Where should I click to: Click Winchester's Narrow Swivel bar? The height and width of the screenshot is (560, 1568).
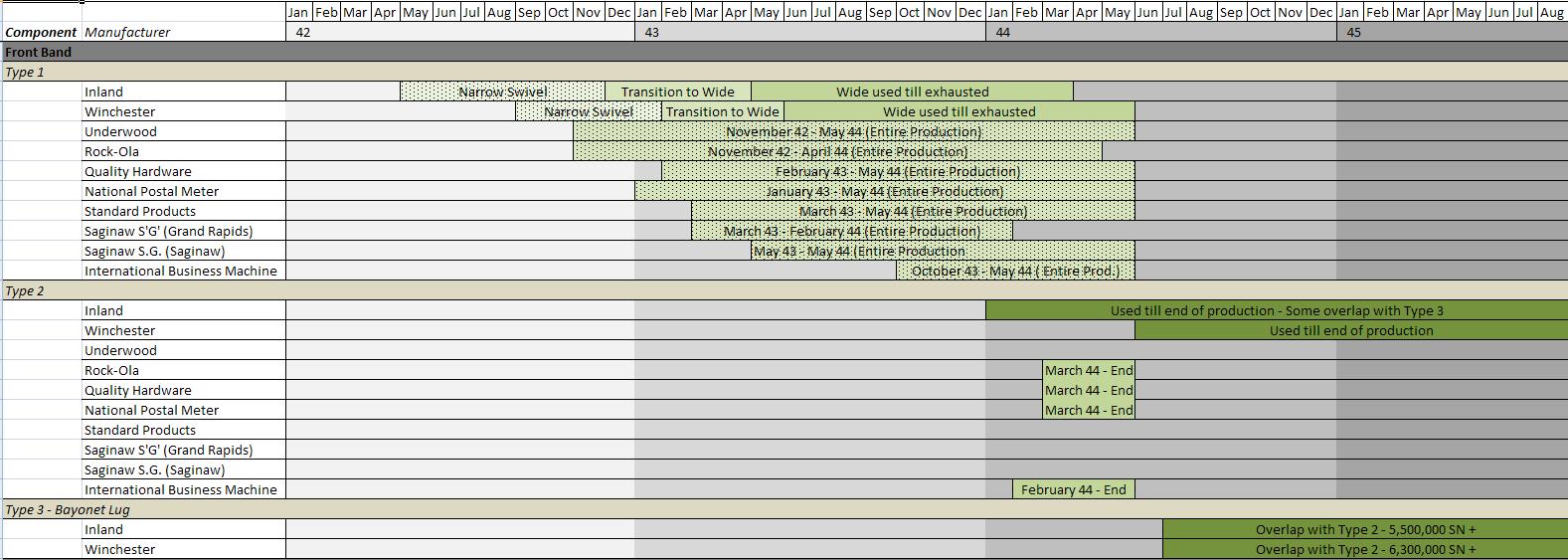589,111
